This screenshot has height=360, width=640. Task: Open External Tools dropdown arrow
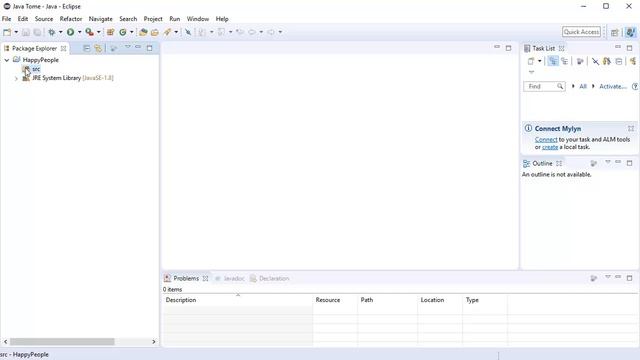(x=98, y=32)
